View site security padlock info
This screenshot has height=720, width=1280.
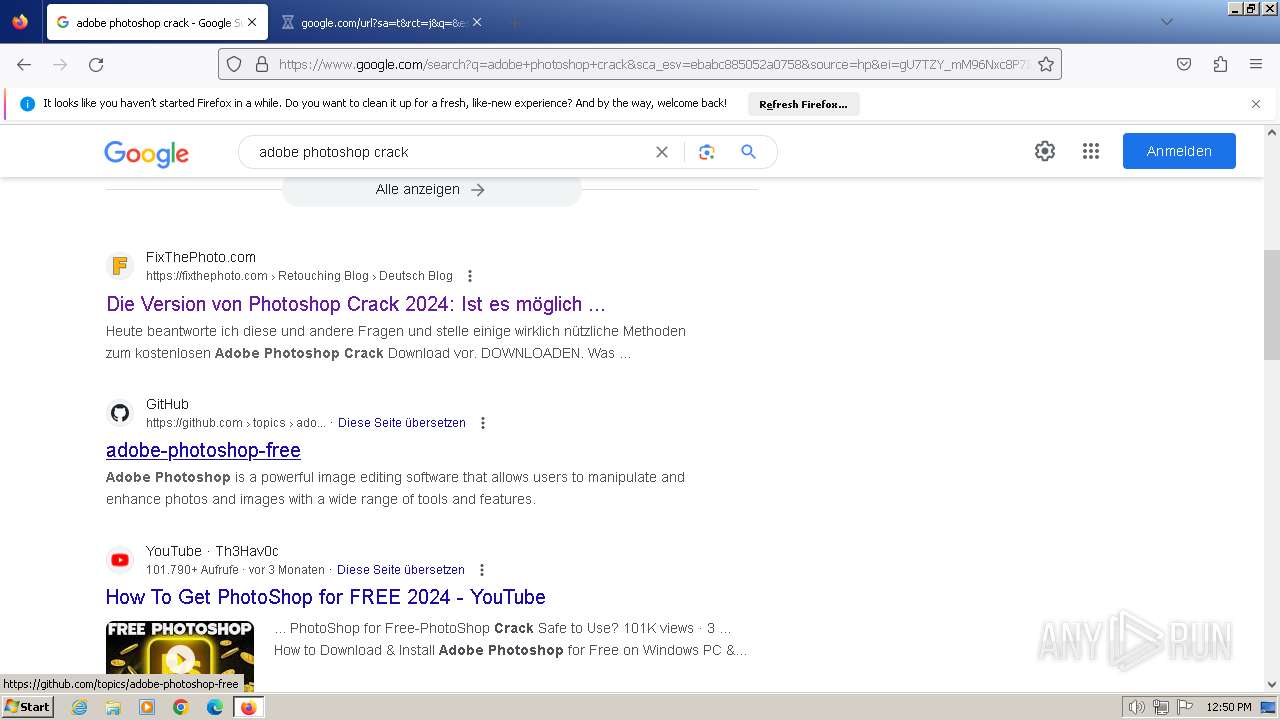[x=262, y=64]
